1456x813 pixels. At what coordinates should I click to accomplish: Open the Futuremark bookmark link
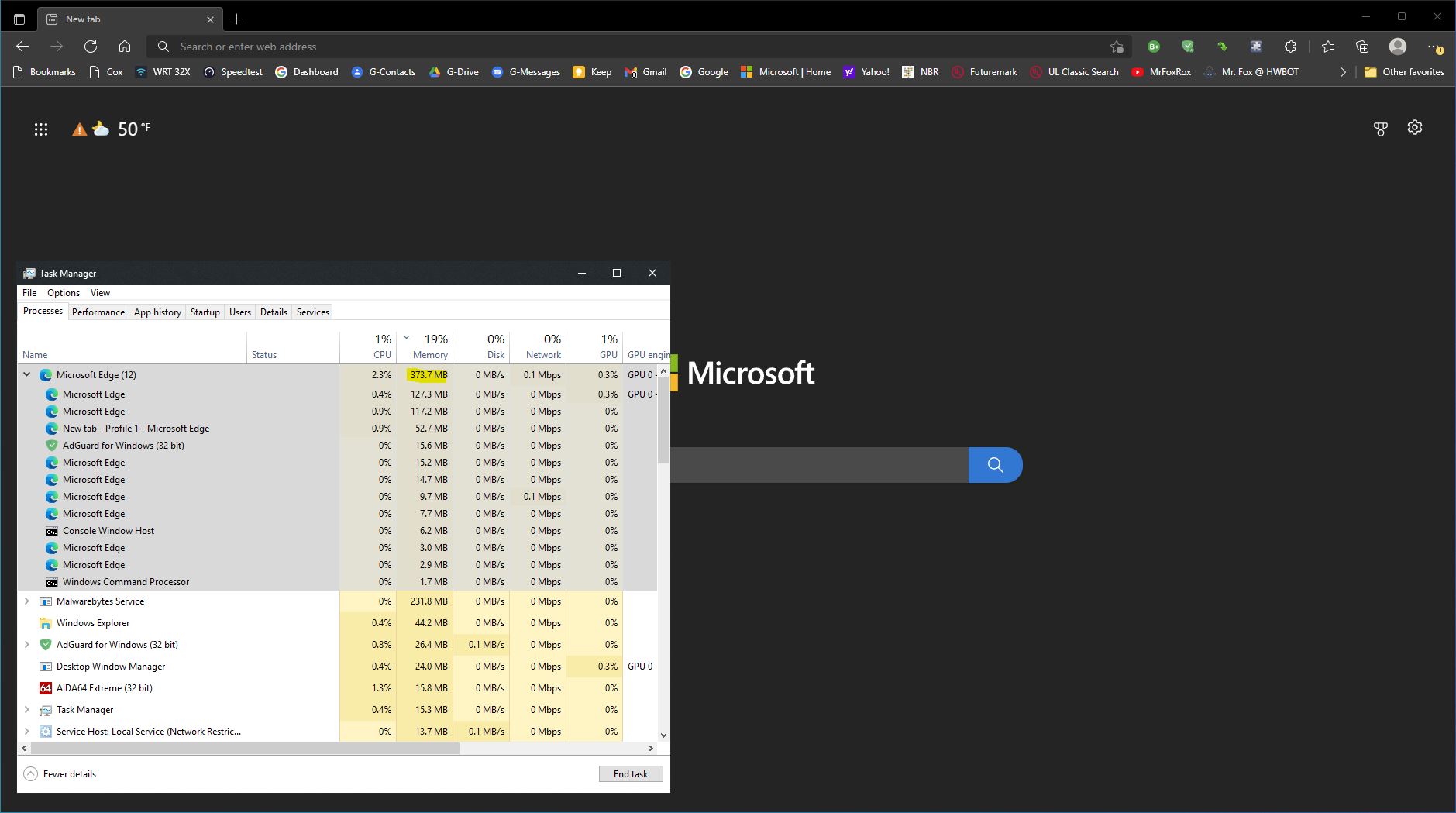point(984,72)
